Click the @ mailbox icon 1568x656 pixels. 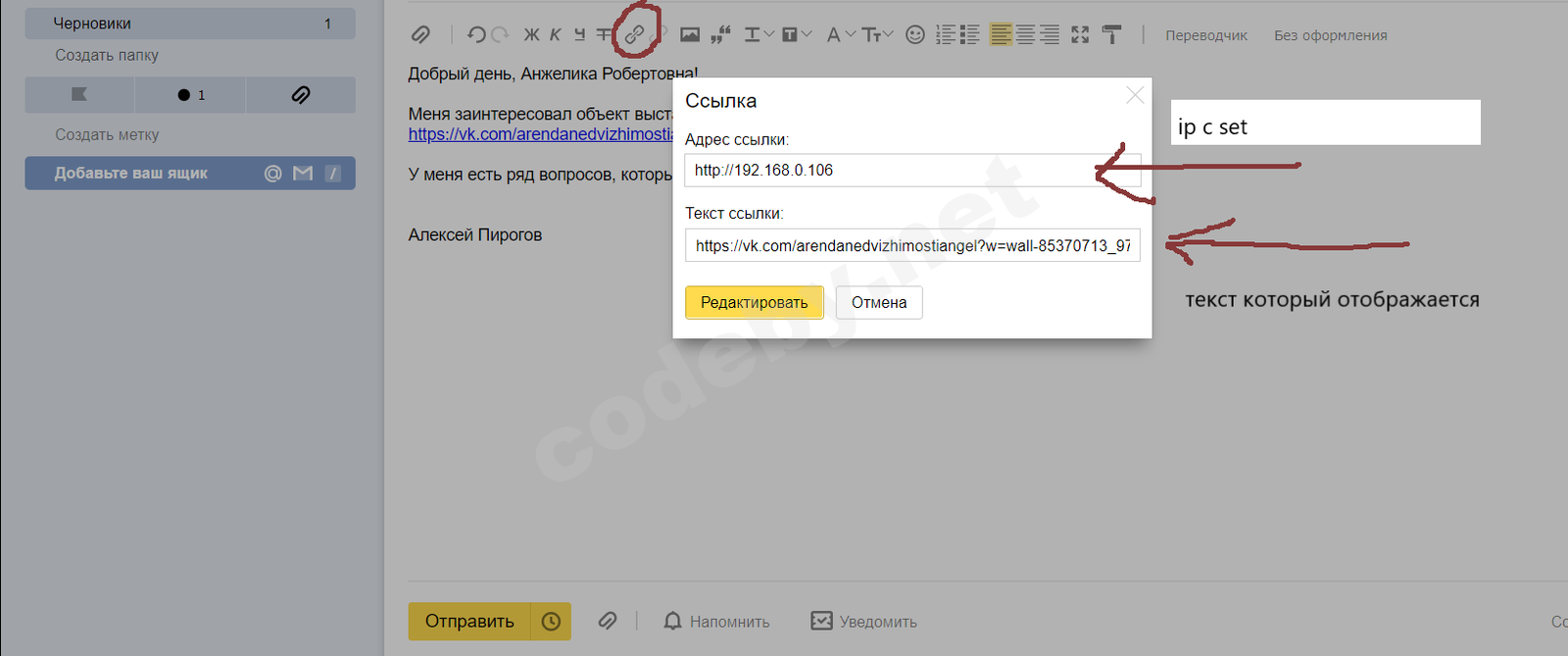[273, 174]
